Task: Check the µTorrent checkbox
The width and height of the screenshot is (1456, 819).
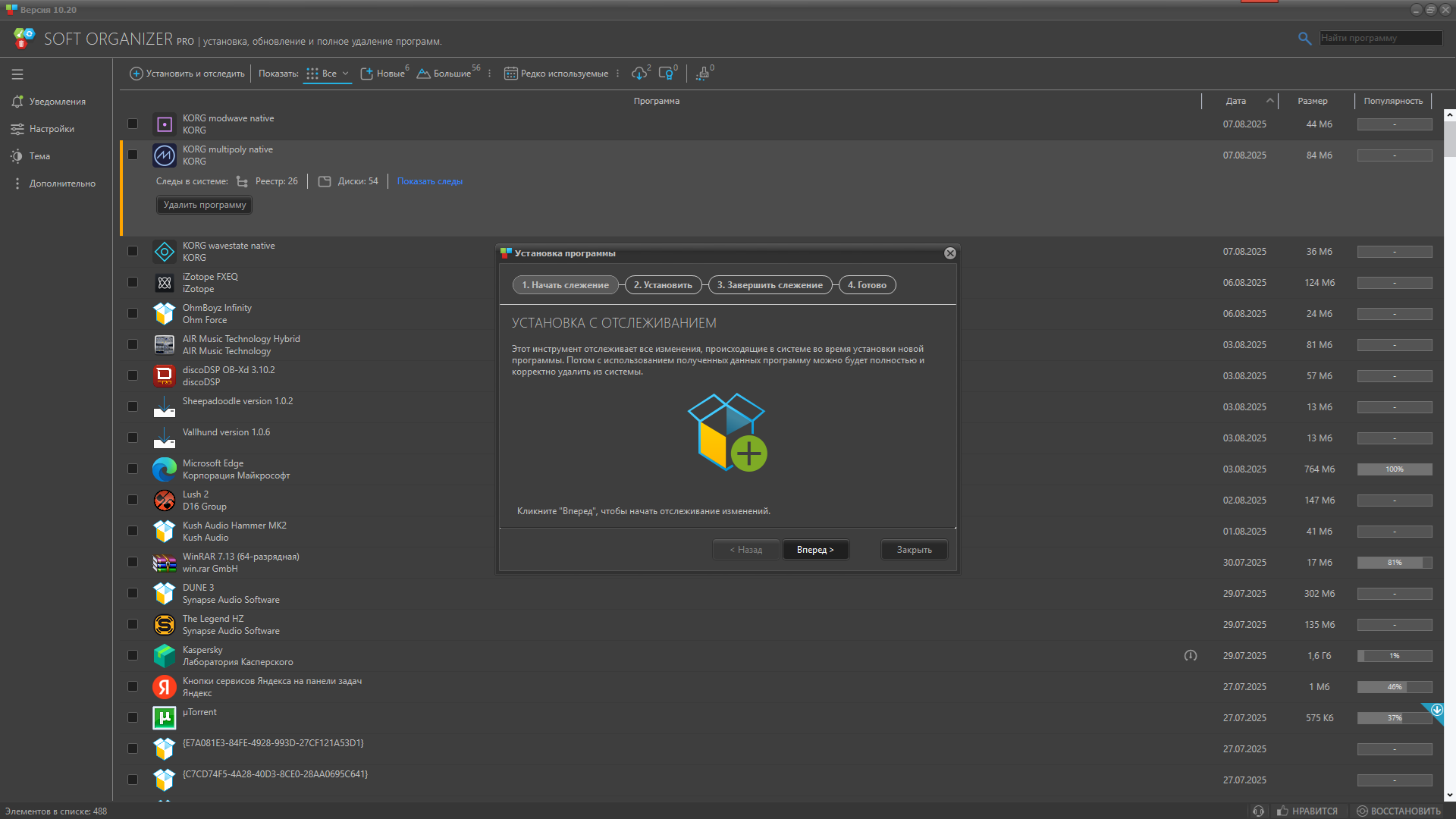Action: (133, 717)
